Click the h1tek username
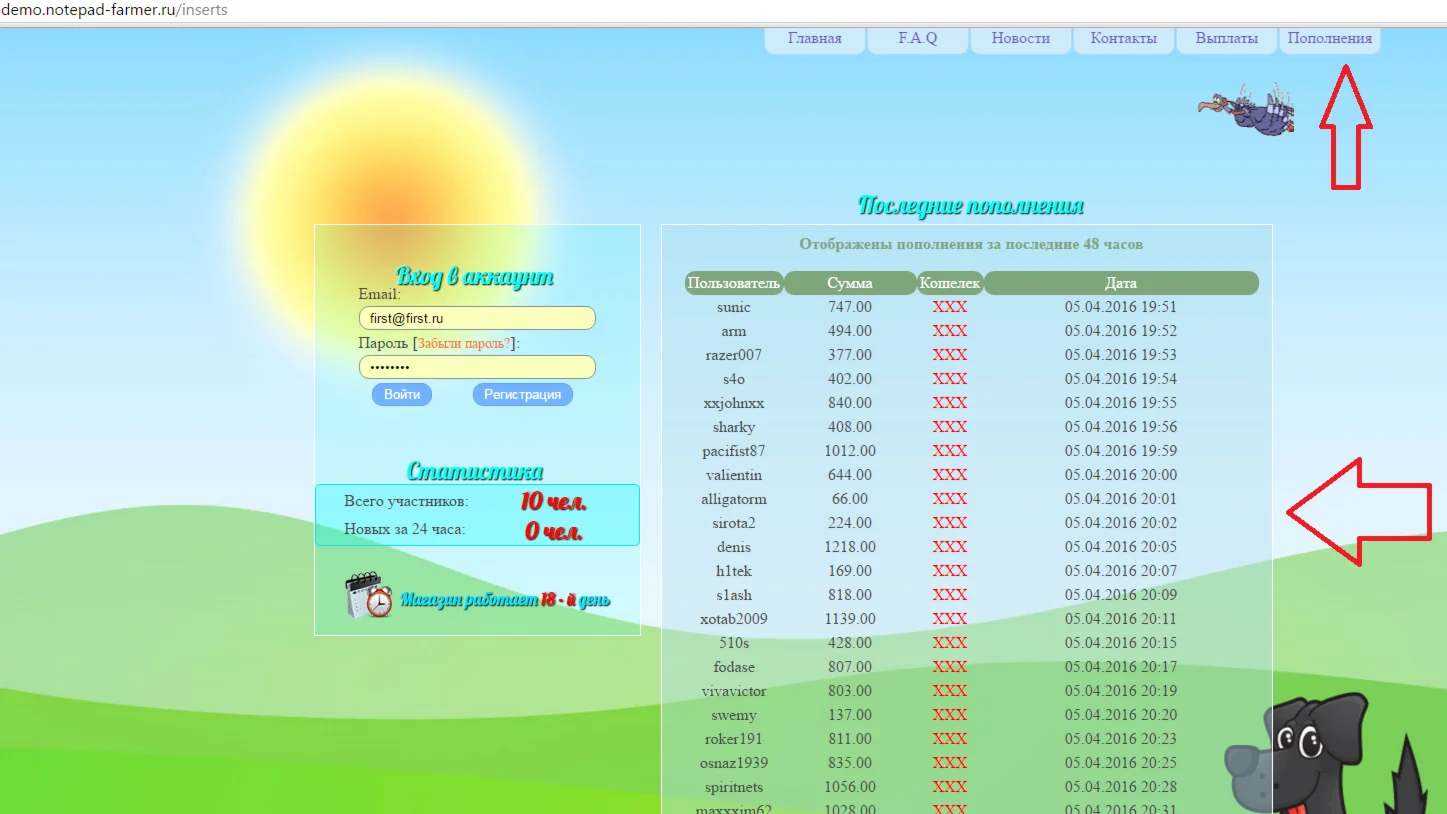The width and height of the screenshot is (1447, 814). pos(734,571)
